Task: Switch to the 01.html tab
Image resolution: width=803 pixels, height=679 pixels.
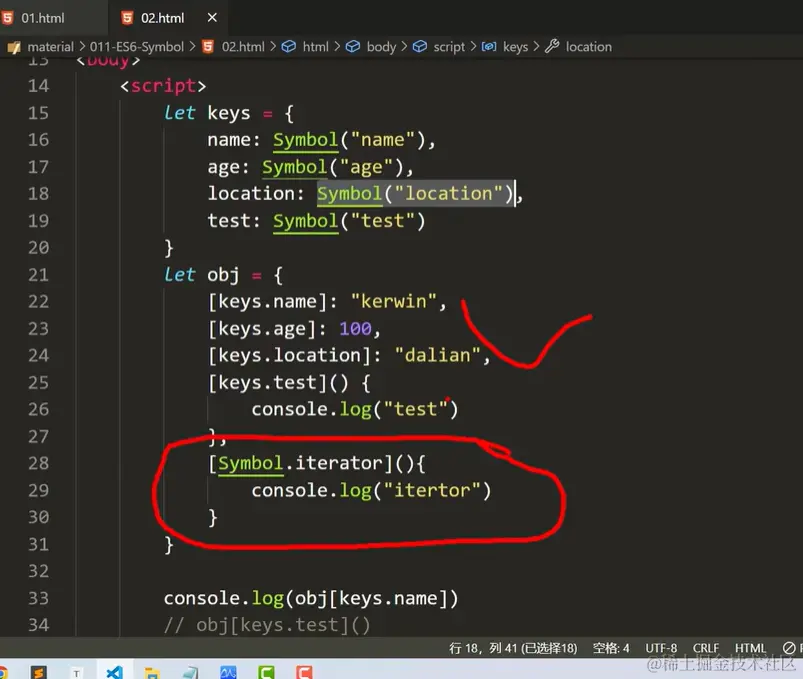Action: pyautogui.click(x=43, y=18)
